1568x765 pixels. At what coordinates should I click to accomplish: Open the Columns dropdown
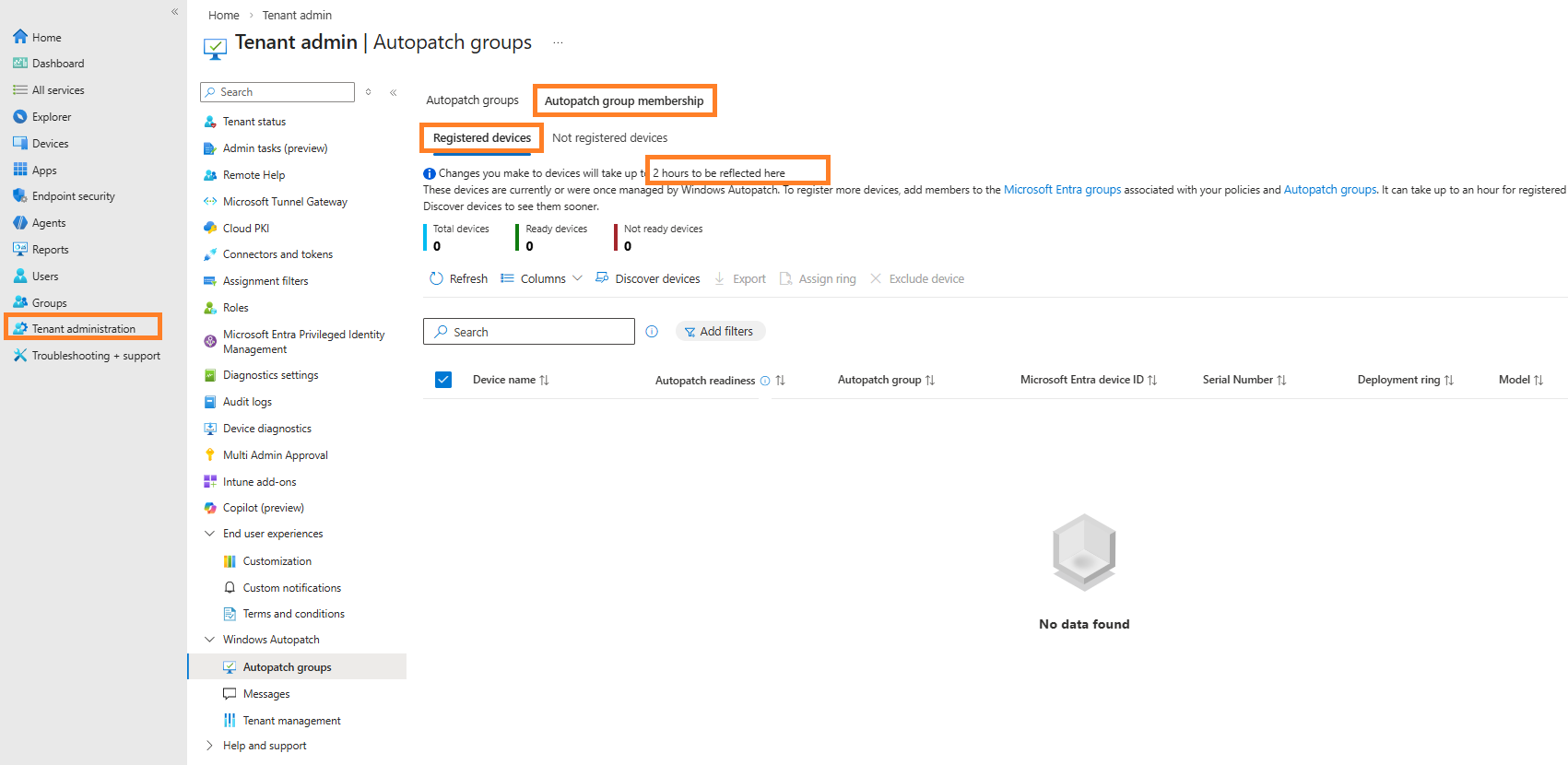542,278
